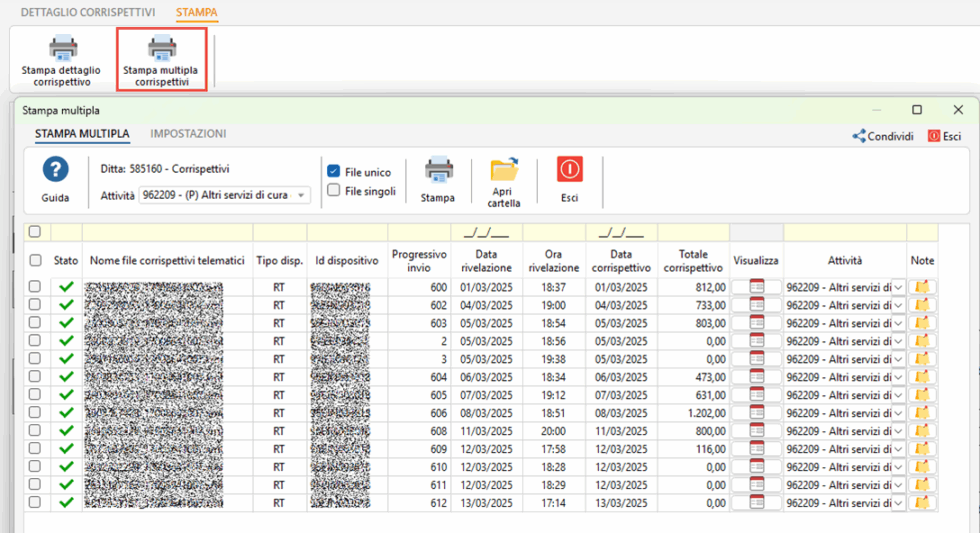Viewport: 980px width, 533px height.
Task: Uncheck the File unico checkbox
Action: (334, 171)
